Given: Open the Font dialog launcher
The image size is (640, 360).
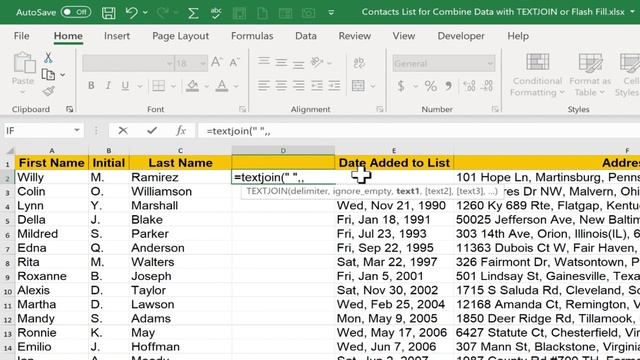Looking at the screenshot, I should [x=243, y=109].
